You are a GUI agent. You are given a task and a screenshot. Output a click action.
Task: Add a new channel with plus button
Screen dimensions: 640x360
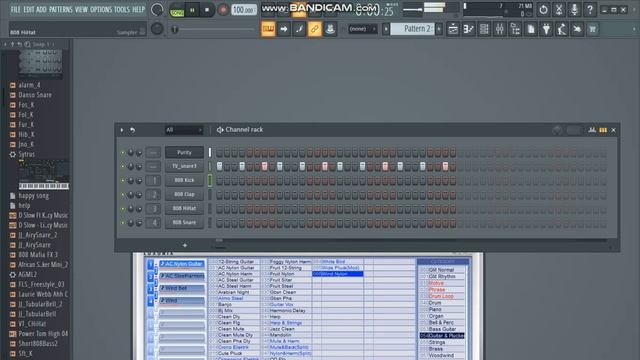coord(185,245)
